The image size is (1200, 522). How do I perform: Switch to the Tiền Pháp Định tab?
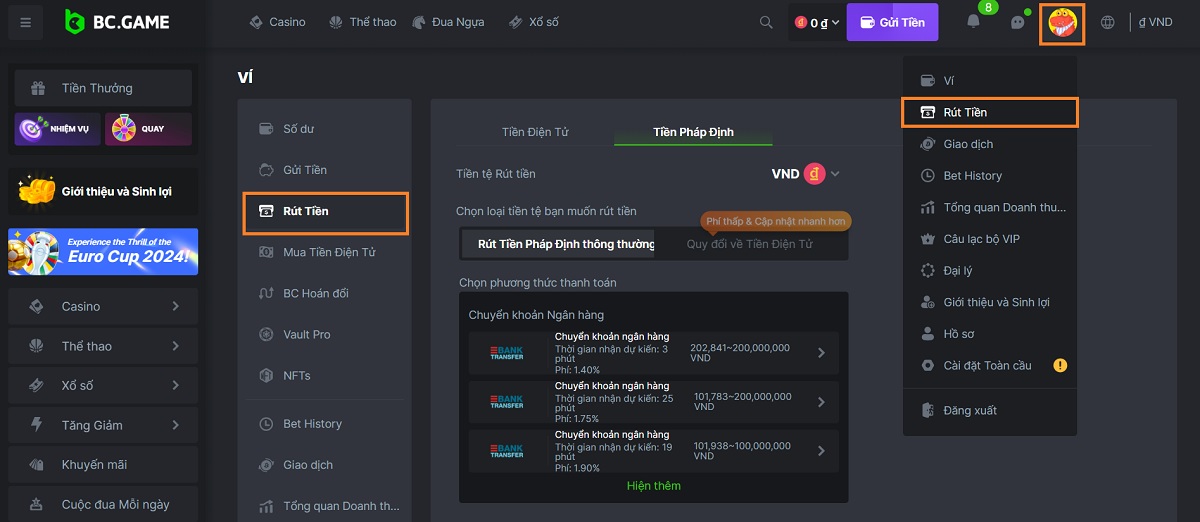pyautogui.click(x=692, y=132)
